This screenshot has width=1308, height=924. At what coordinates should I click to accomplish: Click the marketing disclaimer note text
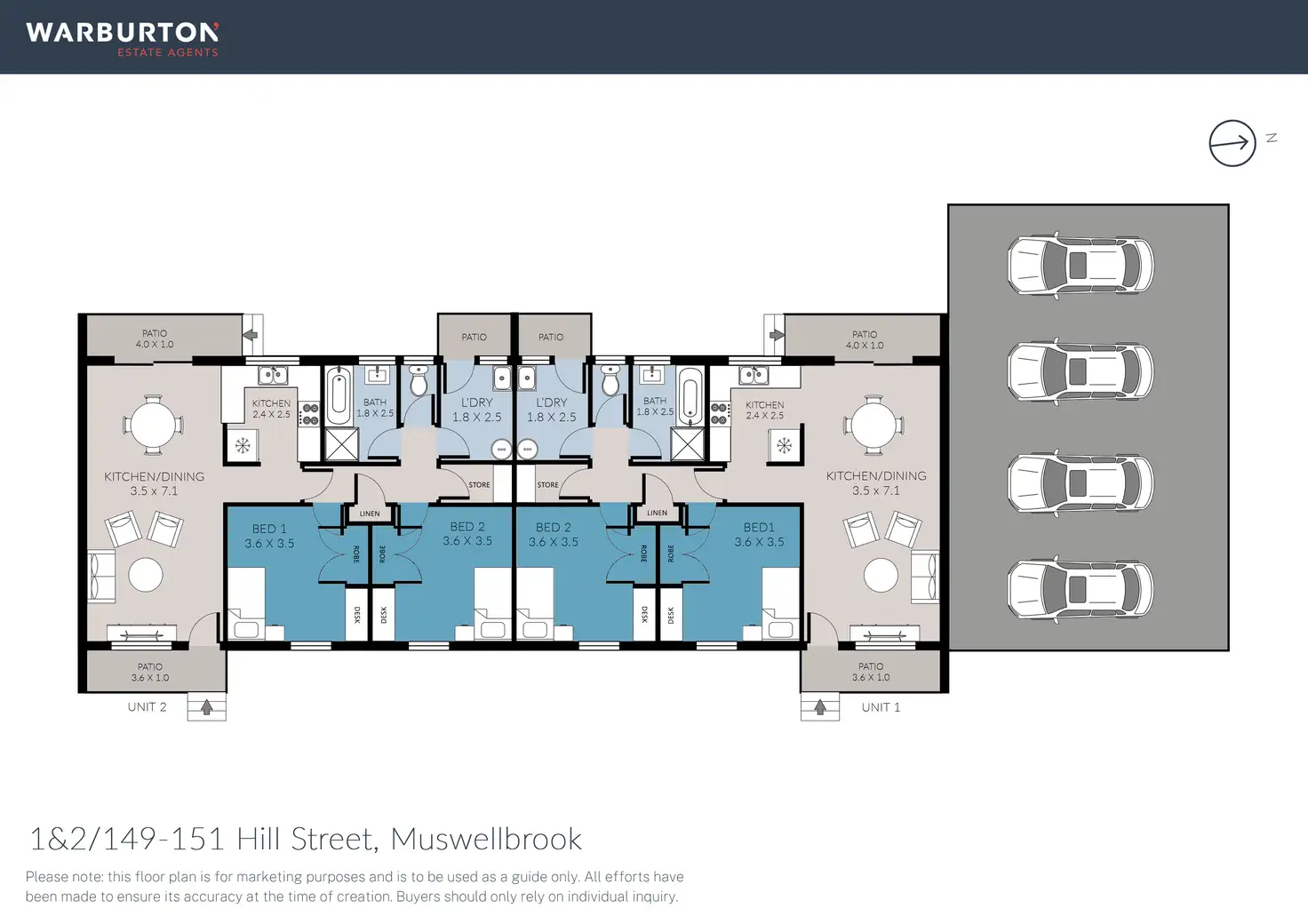coord(354,887)
